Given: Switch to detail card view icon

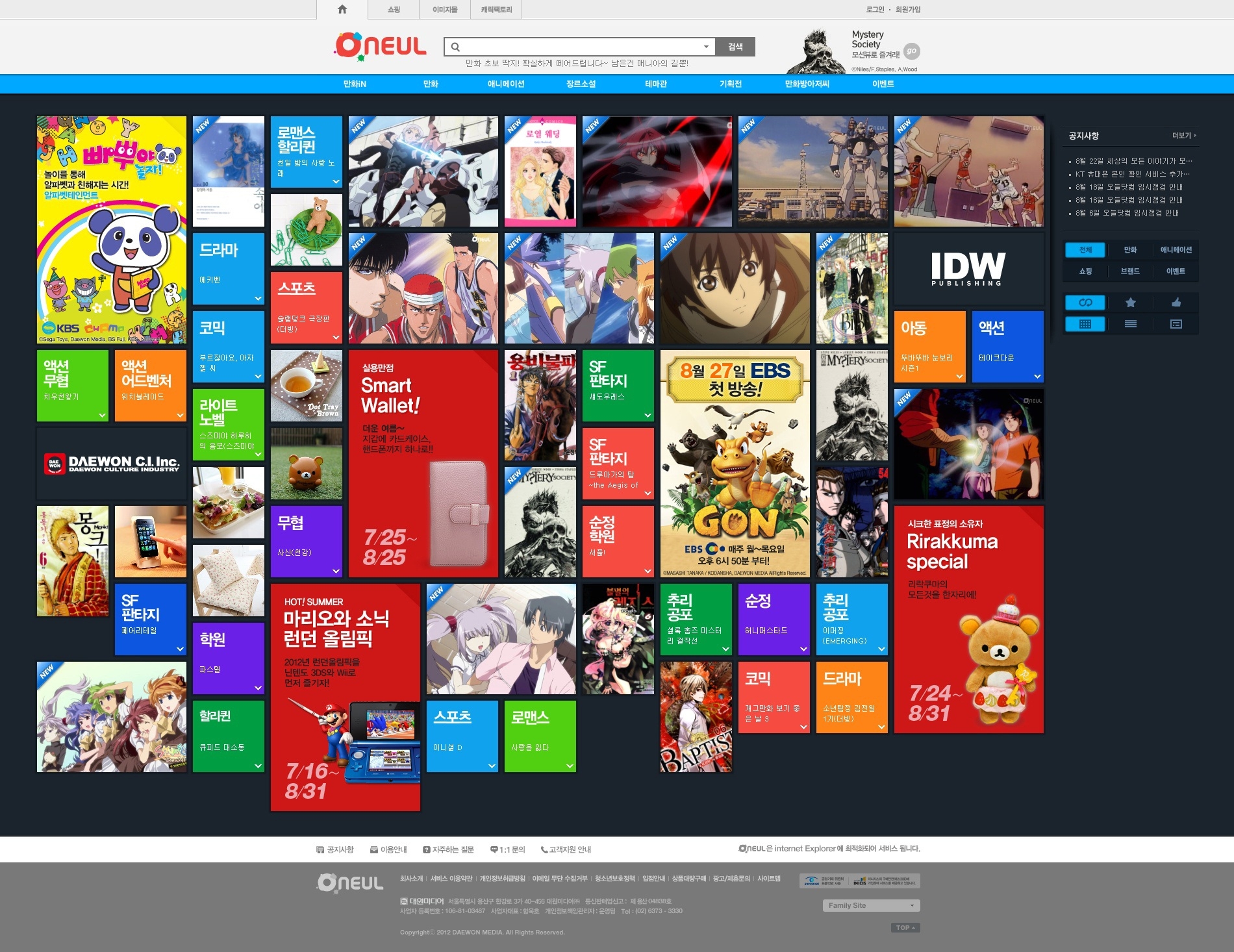Looking at the screenshot, I should (x=1176, y=324).
